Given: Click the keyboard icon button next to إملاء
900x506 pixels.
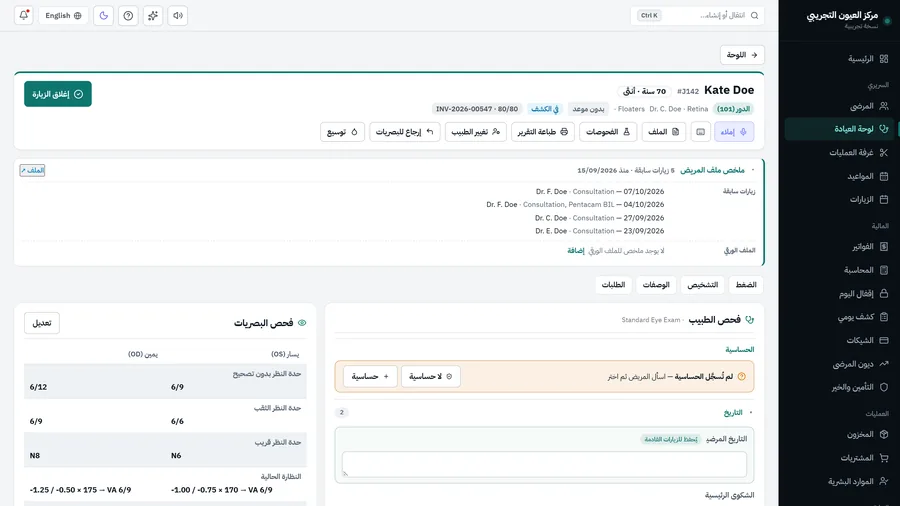Looking at the screenshot, I should click(x=701, y=132).
